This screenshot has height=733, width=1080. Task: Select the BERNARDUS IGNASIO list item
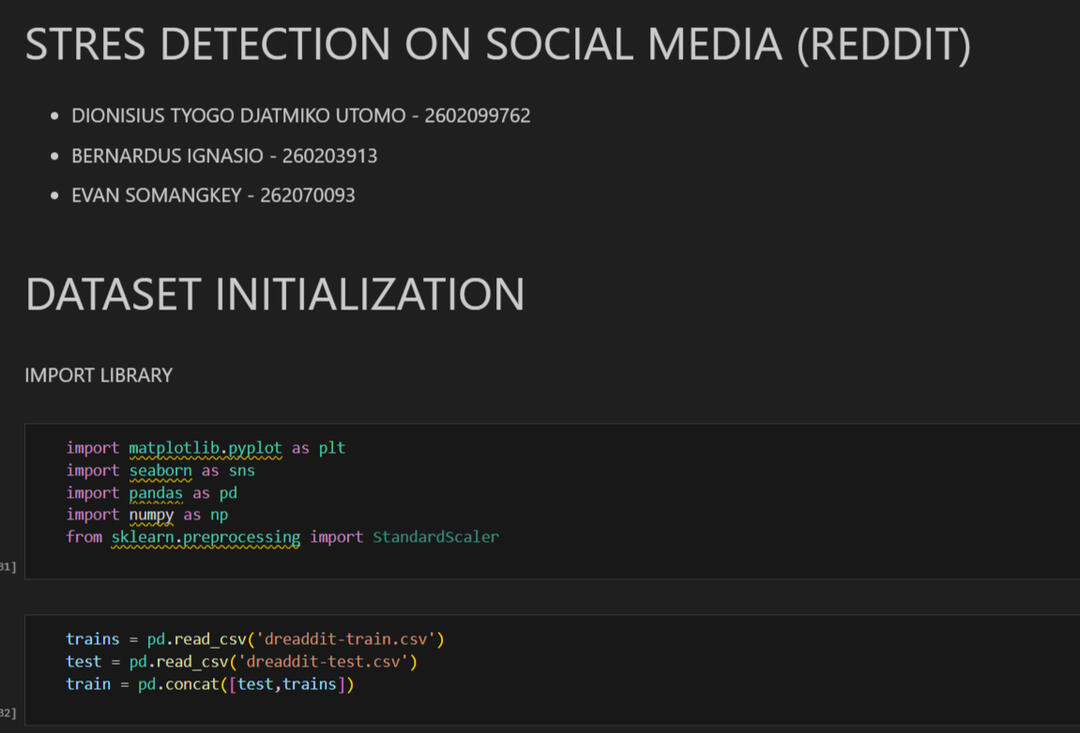(225, 156)
